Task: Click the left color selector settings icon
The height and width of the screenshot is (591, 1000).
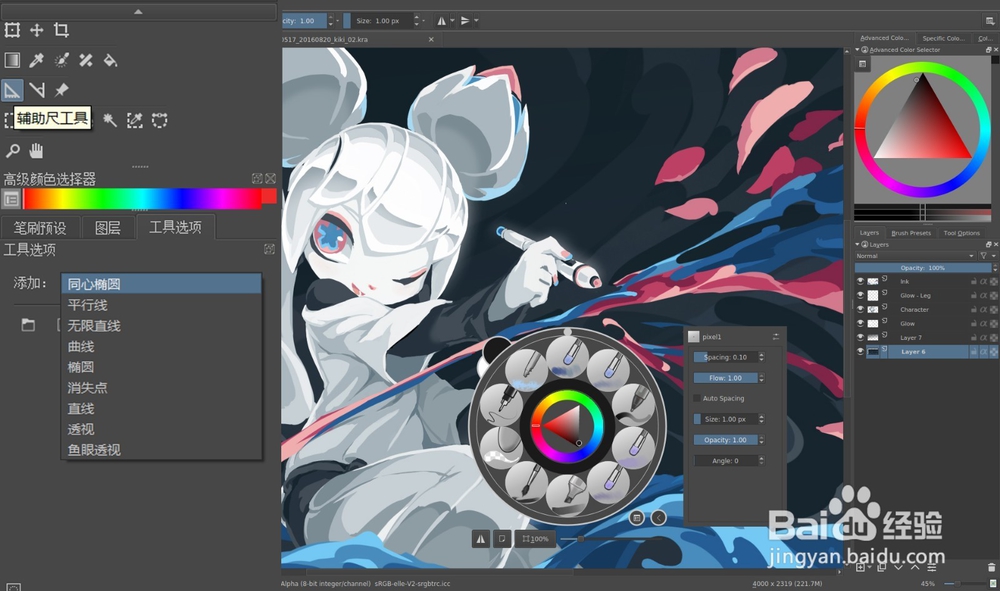Action: tap(11, 199)
